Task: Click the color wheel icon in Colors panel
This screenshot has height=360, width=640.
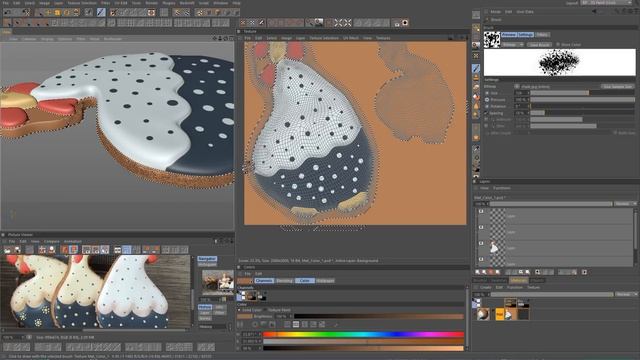Action: click(x=255, y=324)
